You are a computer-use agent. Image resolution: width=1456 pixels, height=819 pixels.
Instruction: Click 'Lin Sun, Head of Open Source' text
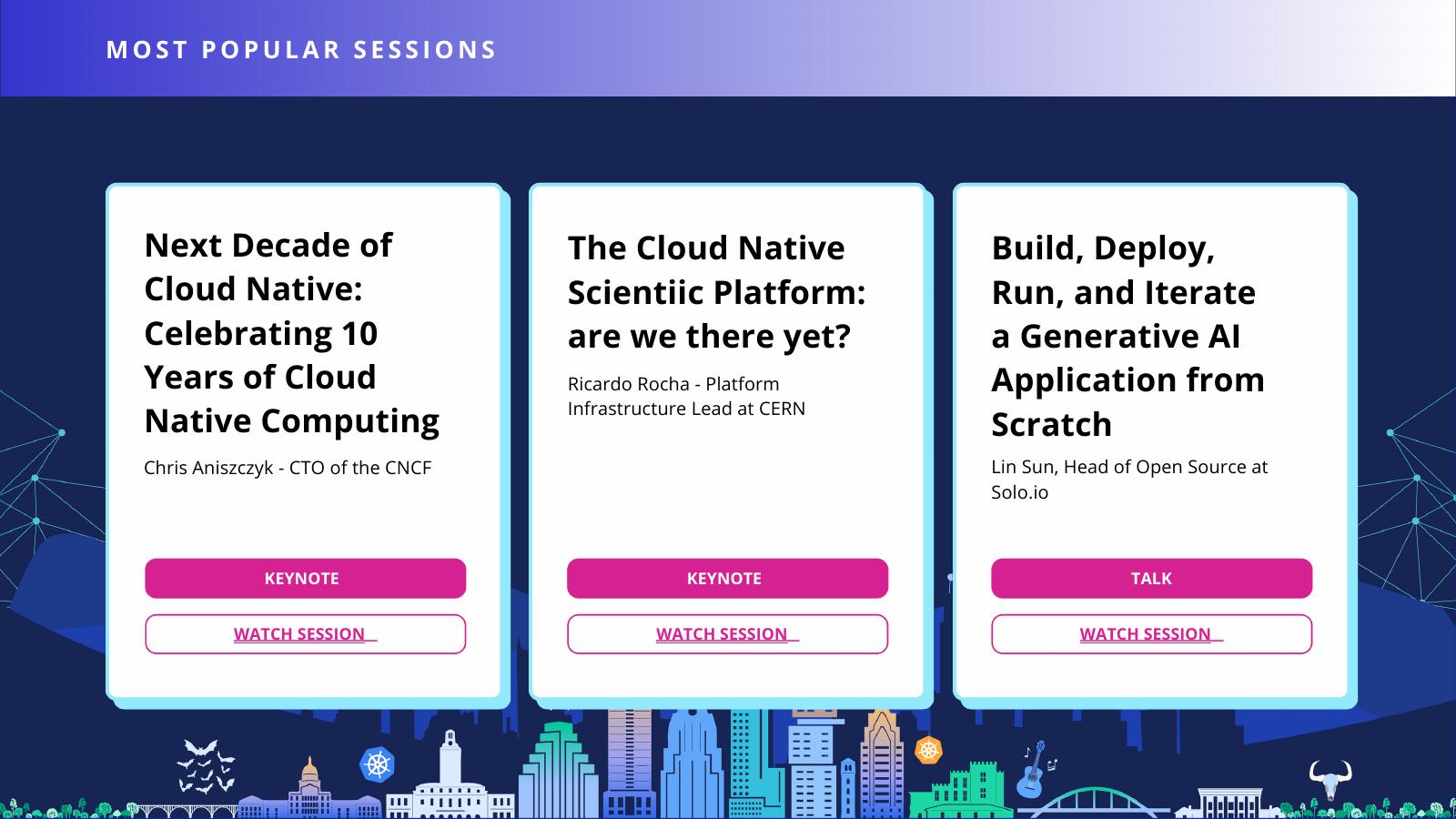[1129, 479]
